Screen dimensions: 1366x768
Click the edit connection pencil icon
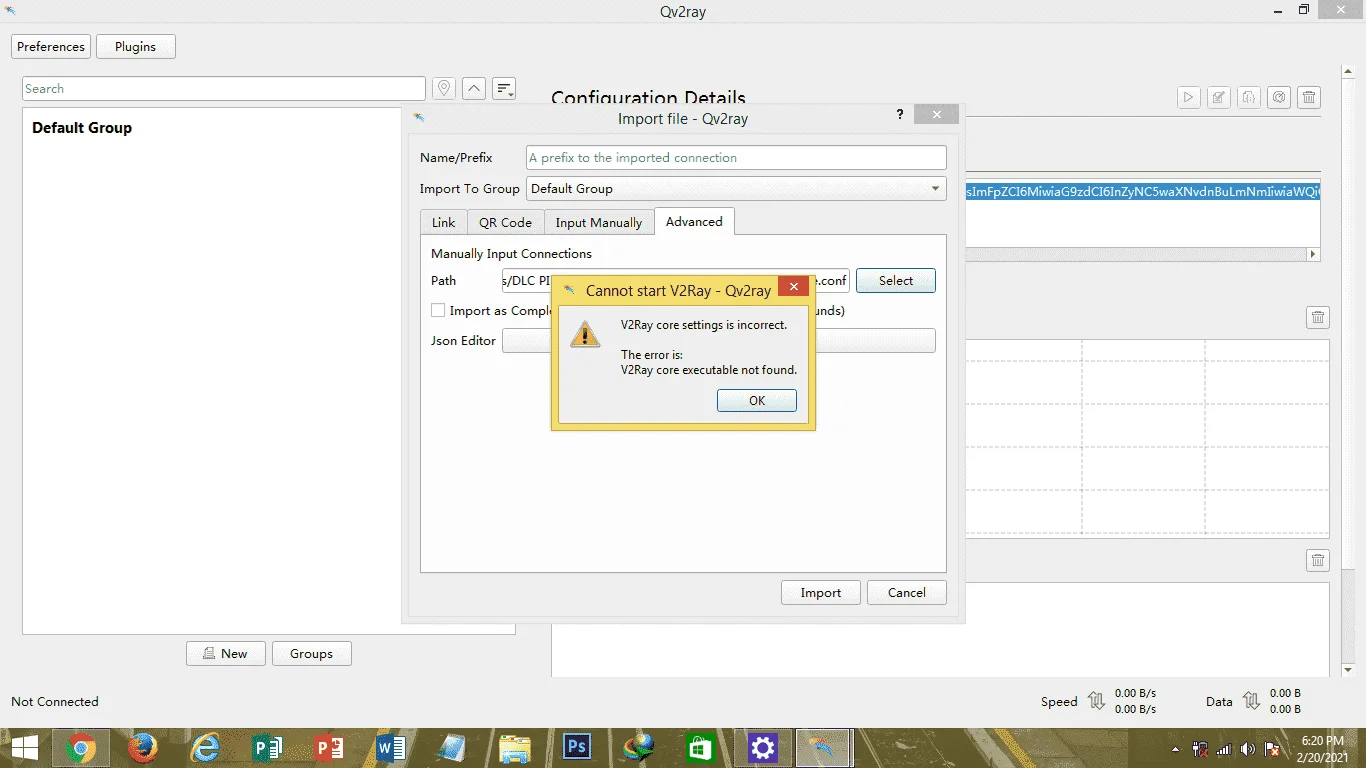[x=1218, y=97]
